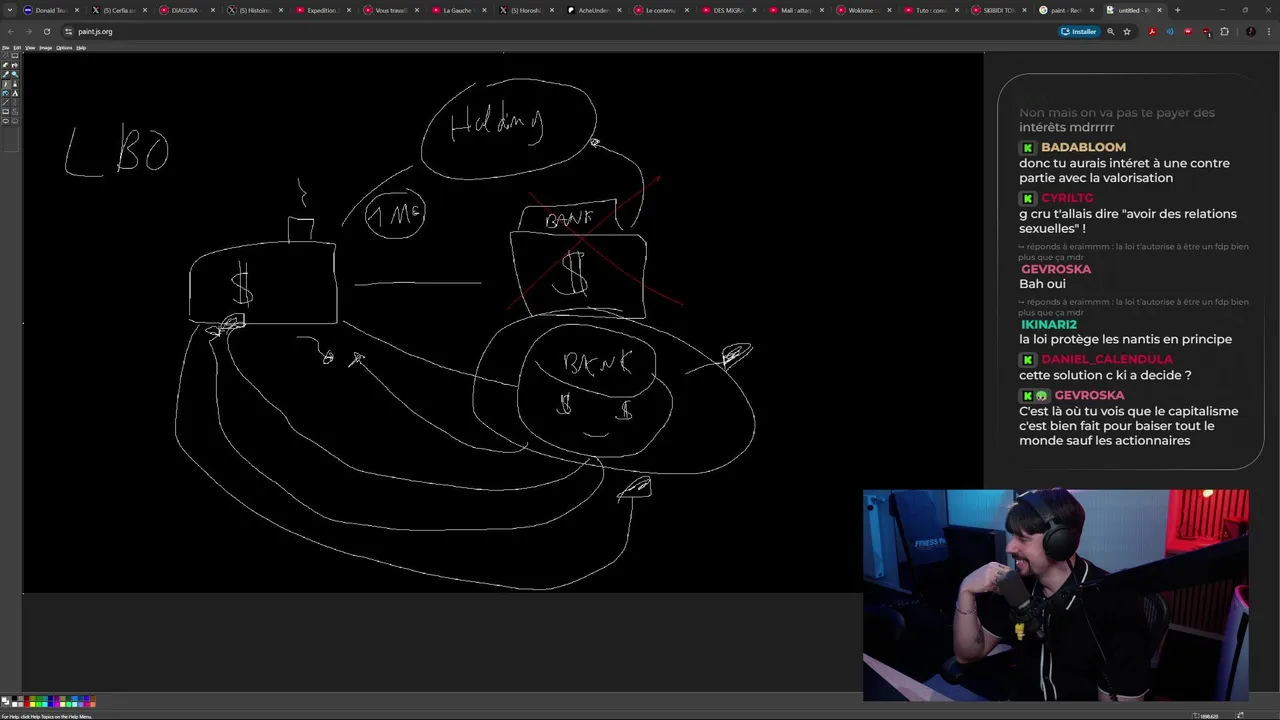The width and height of the screenshot is (1280, 720).
Task: Select the Polygon tool
Action: [x=15, y=112]
